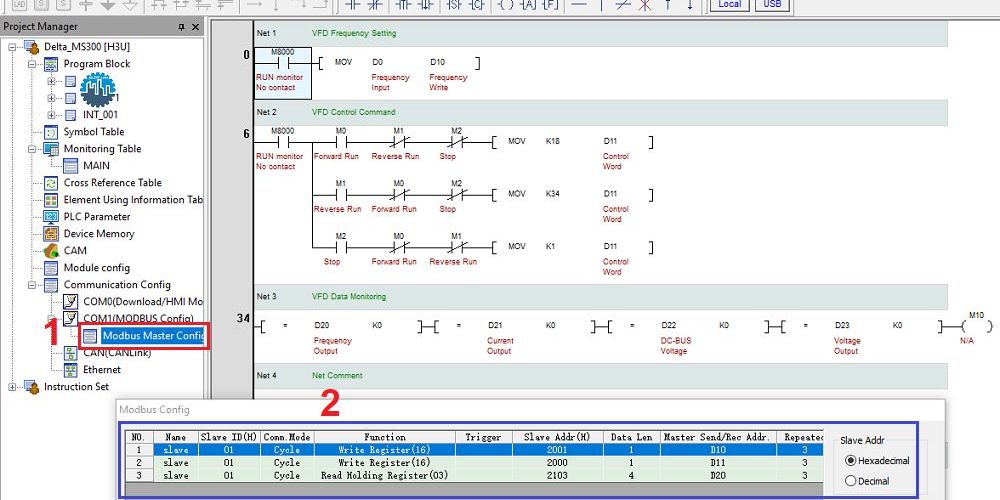Click the Element Using Information Table icon
The image size is (1000, 500).
(x=51, y=200)
